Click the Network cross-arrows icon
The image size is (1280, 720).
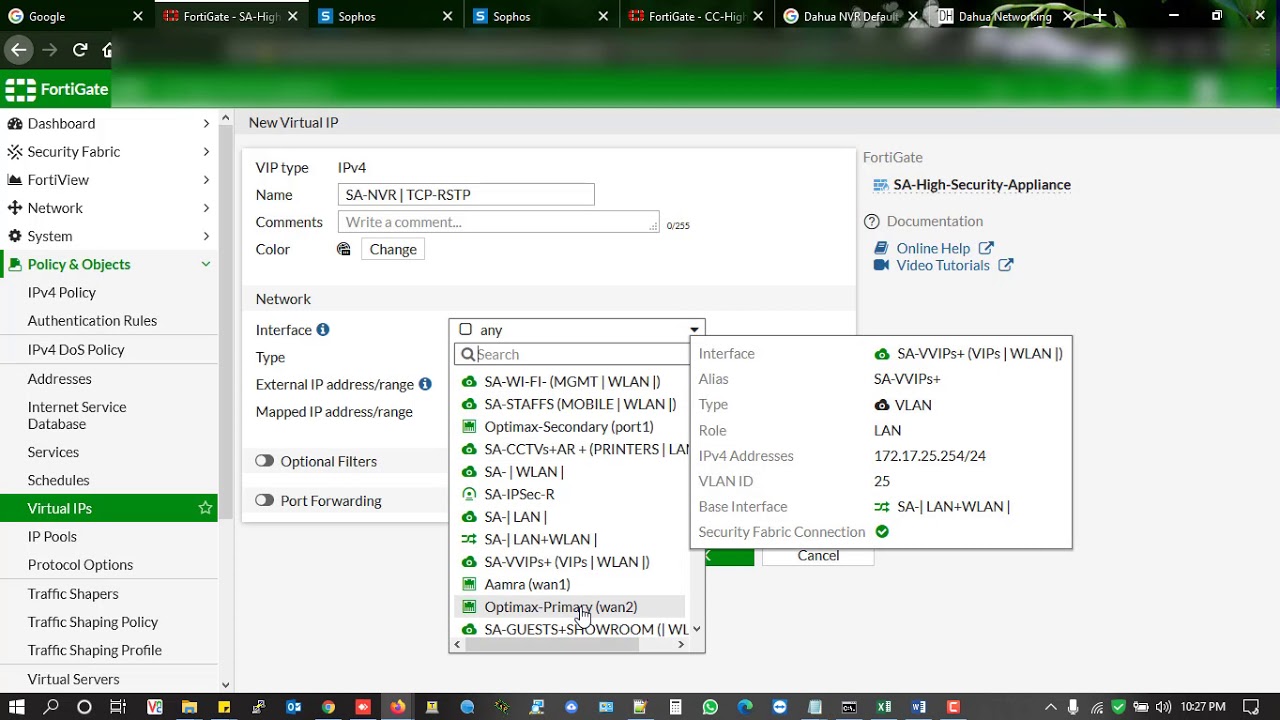click(15, 208)
